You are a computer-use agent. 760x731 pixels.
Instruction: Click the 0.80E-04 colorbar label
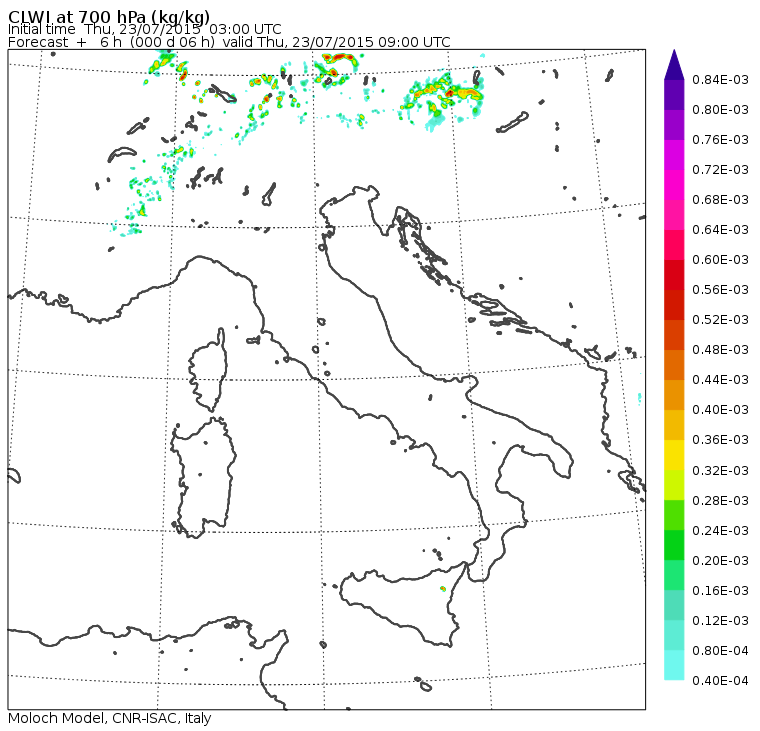[x=720, y=651]
